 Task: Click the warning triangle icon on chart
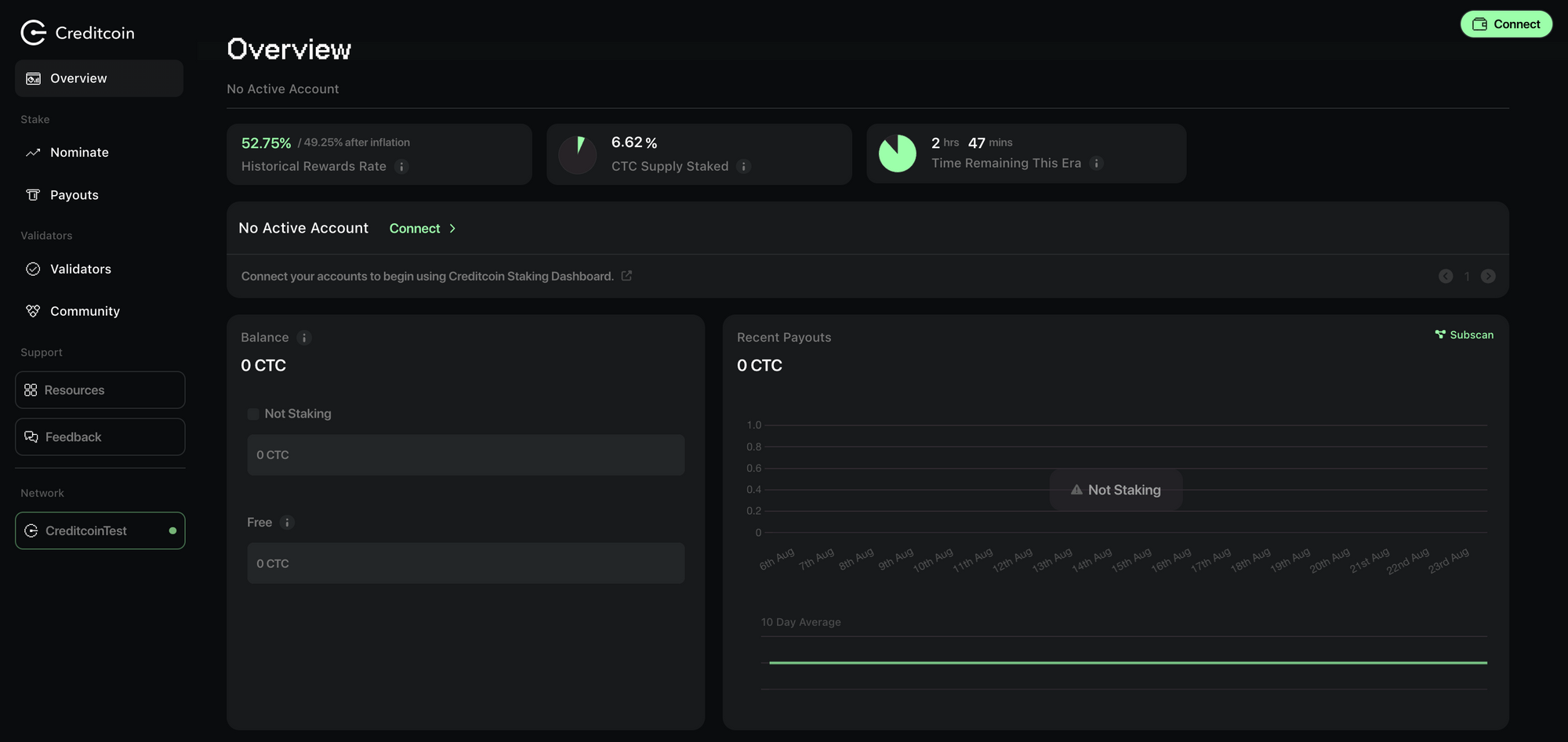(x=1076, y=490)
